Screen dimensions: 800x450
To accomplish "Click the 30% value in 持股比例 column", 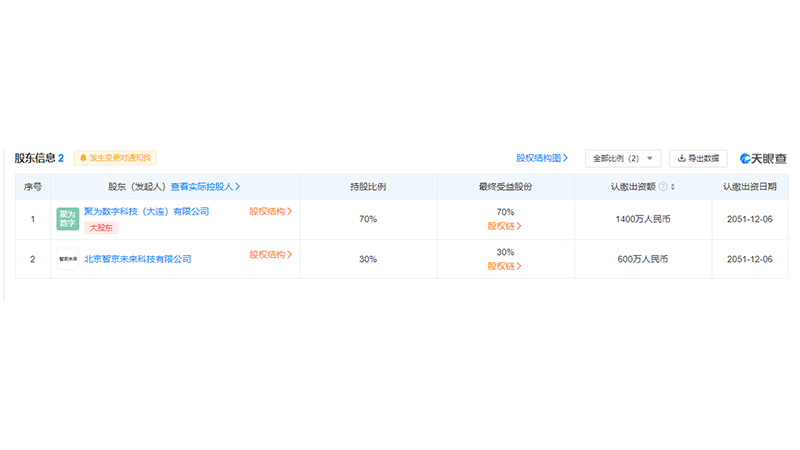I will (x=368, y=259).
